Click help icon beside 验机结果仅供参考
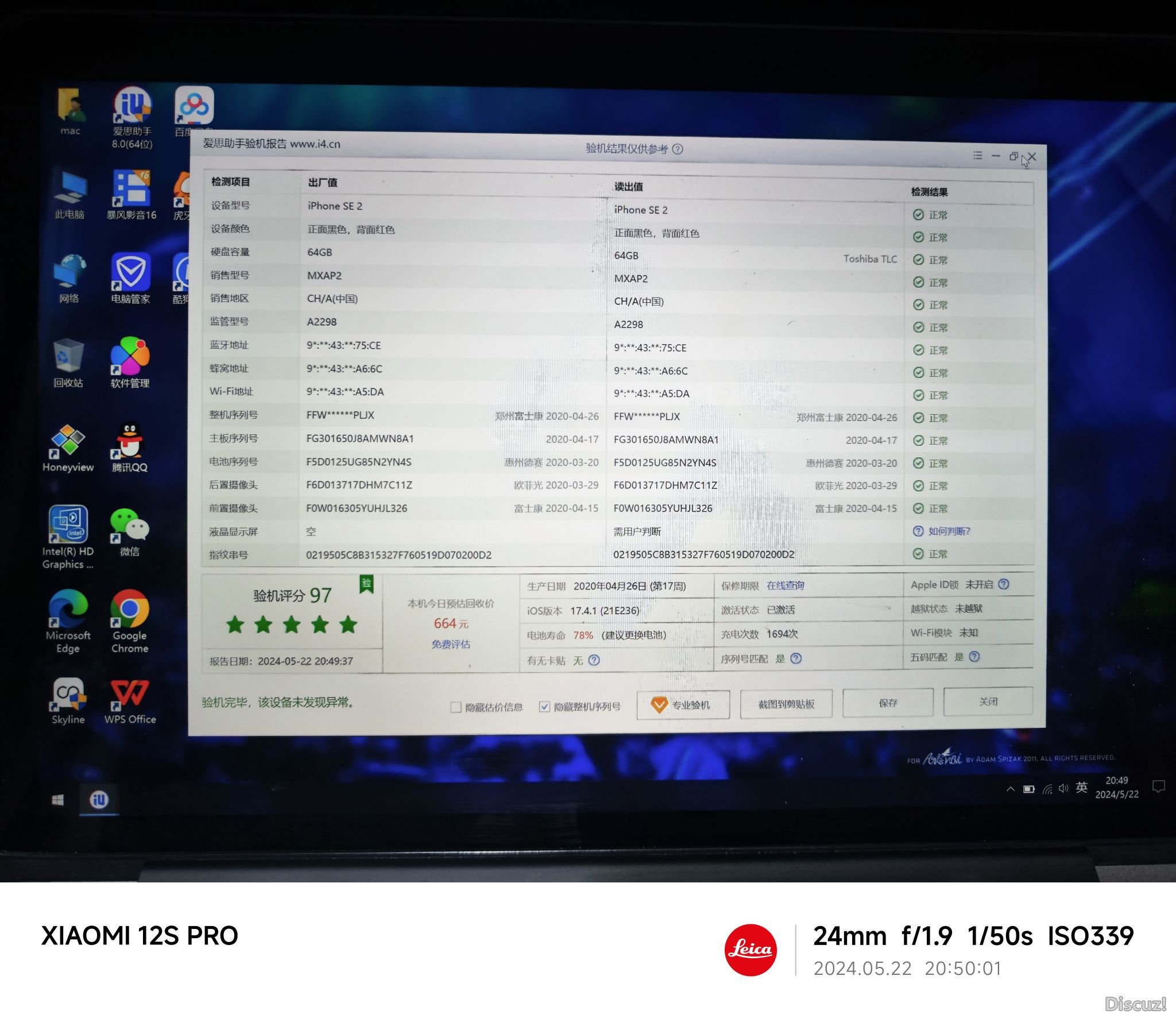The image size is (1176, 1018). point(678,149)
